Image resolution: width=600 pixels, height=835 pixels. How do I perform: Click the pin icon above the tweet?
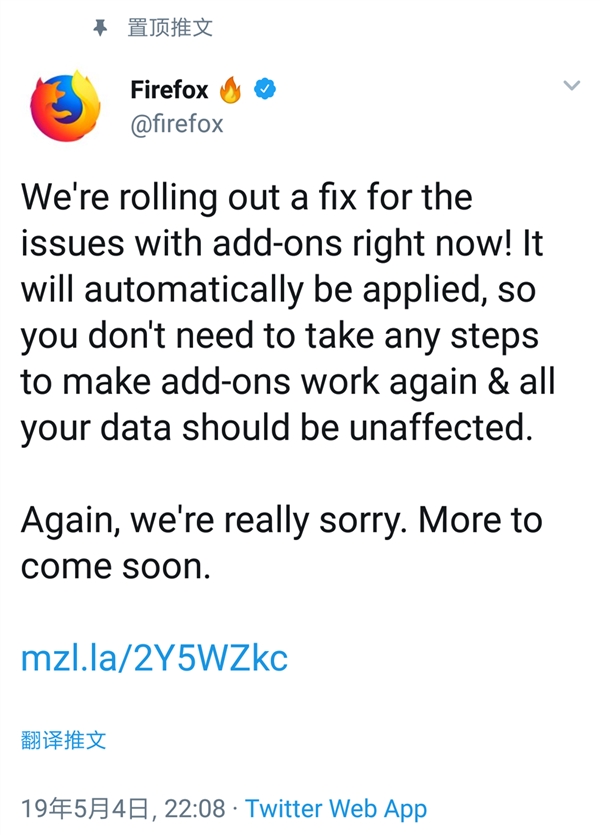(x=99, y=28)
